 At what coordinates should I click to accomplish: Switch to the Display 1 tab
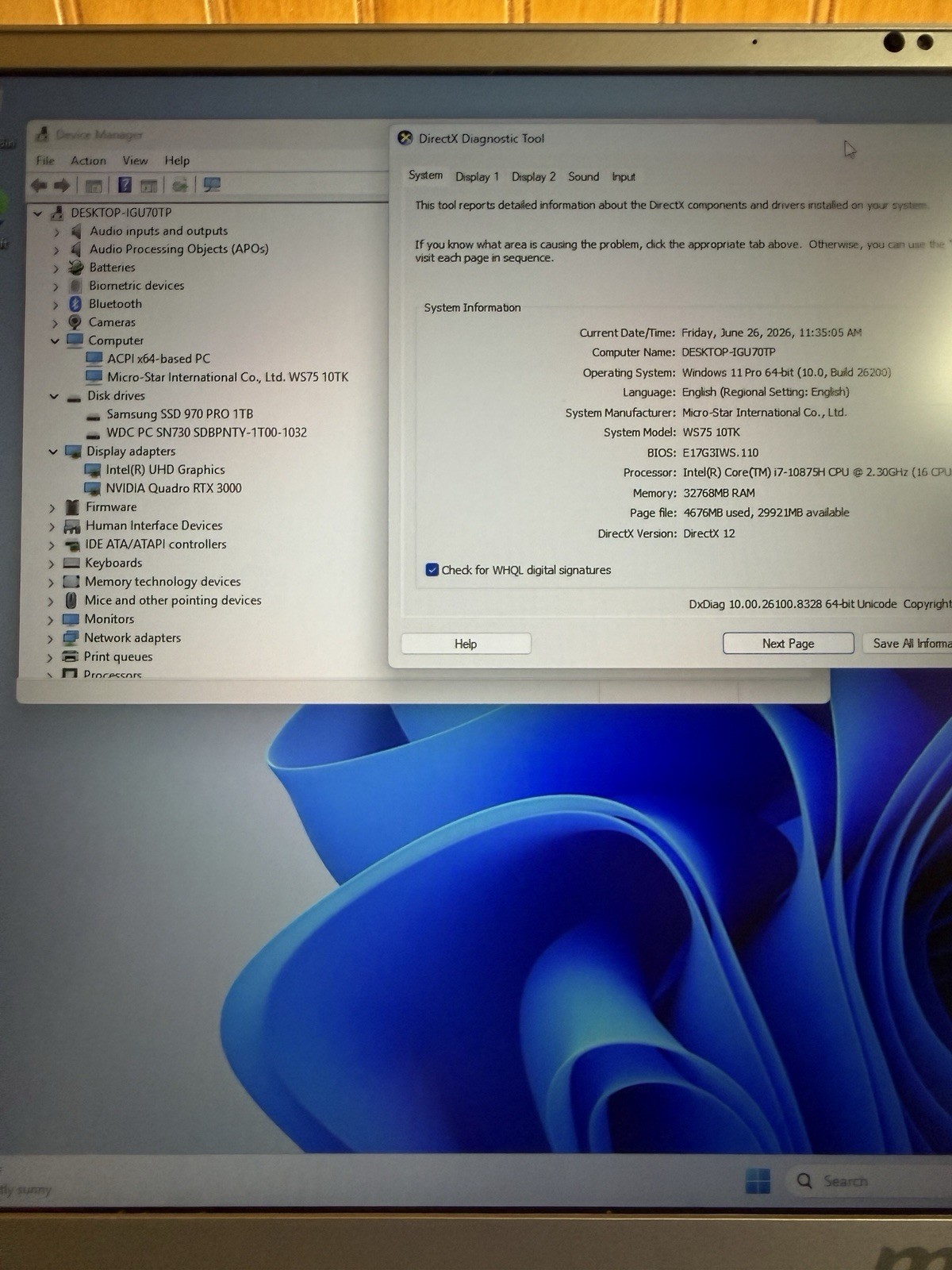[477, 176]
